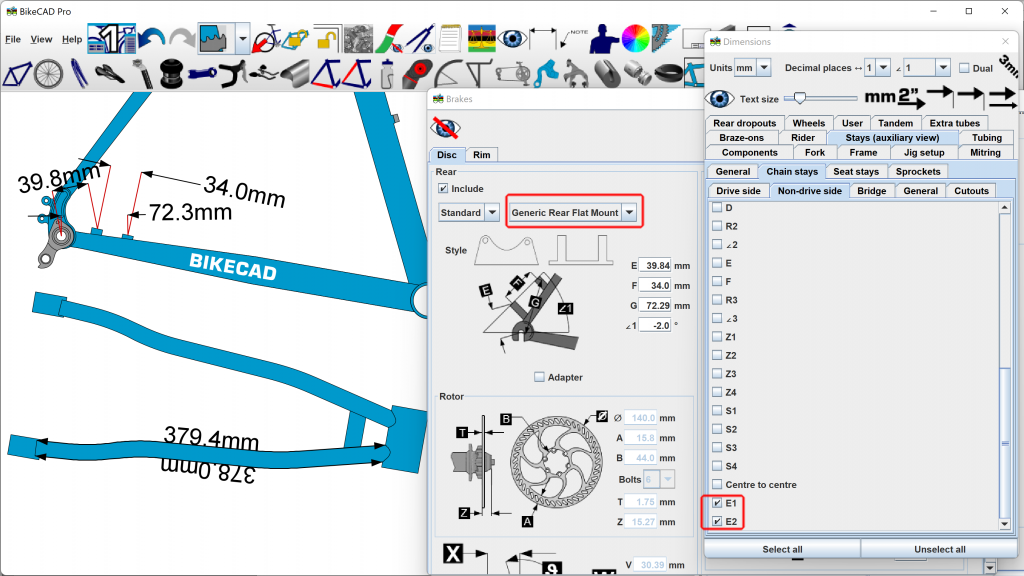
Task: Click the drafting compass icon
Action: (421, 39)
